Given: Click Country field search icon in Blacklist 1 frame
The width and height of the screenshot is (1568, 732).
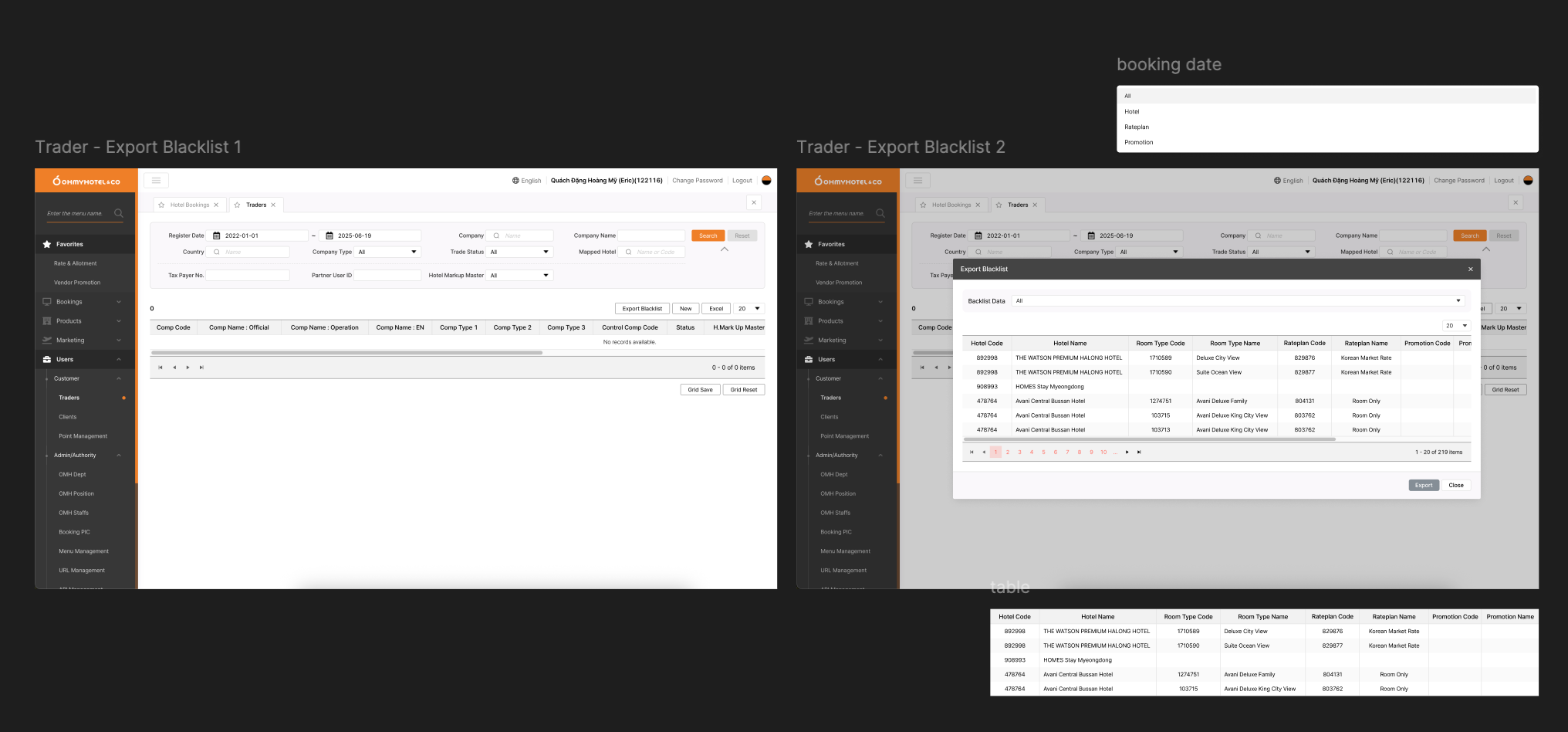Looking at the screenshot, I should click(x=217, y=252).
